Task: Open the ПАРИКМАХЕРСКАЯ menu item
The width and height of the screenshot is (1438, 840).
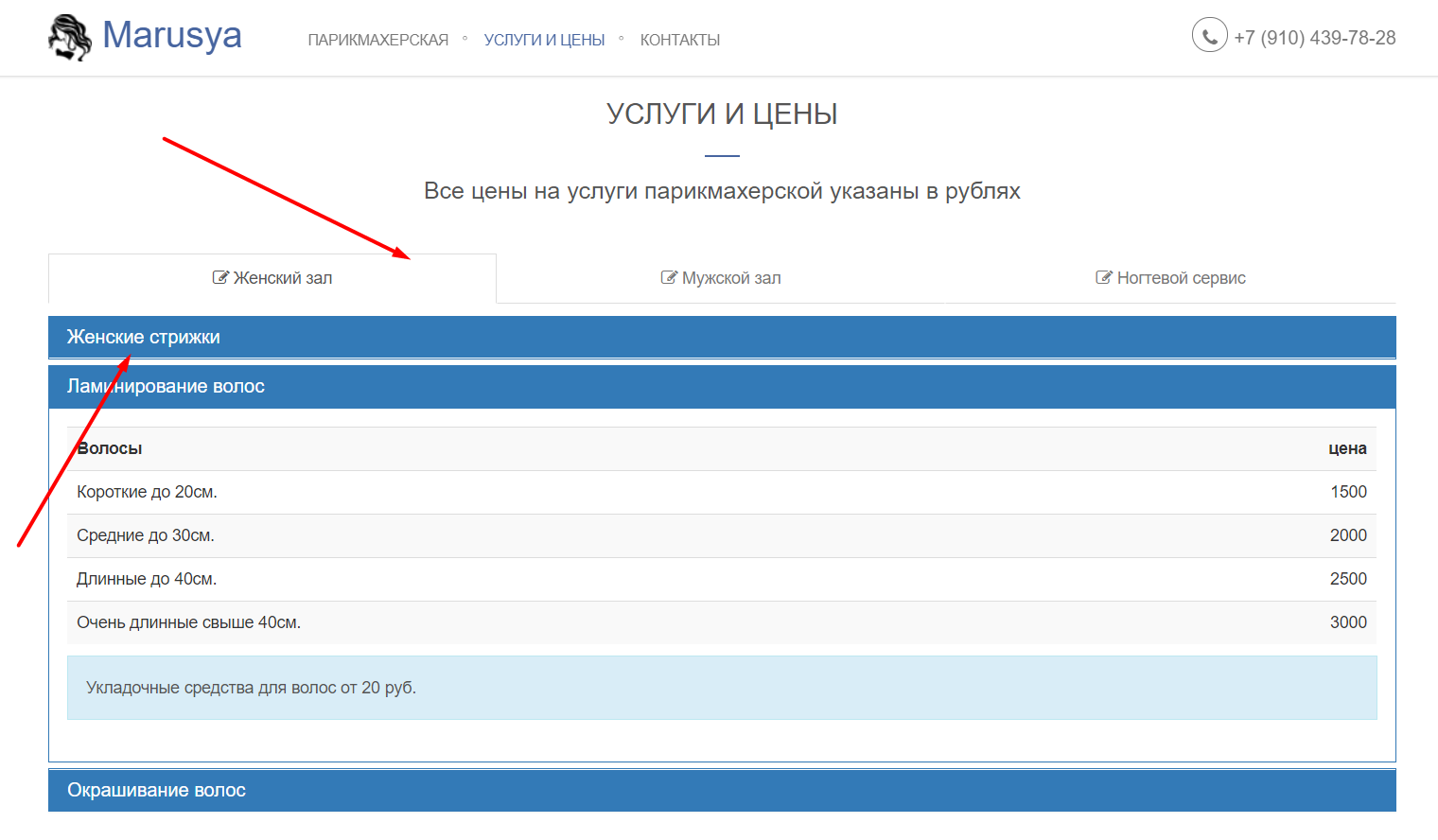Action: [378, 40]
